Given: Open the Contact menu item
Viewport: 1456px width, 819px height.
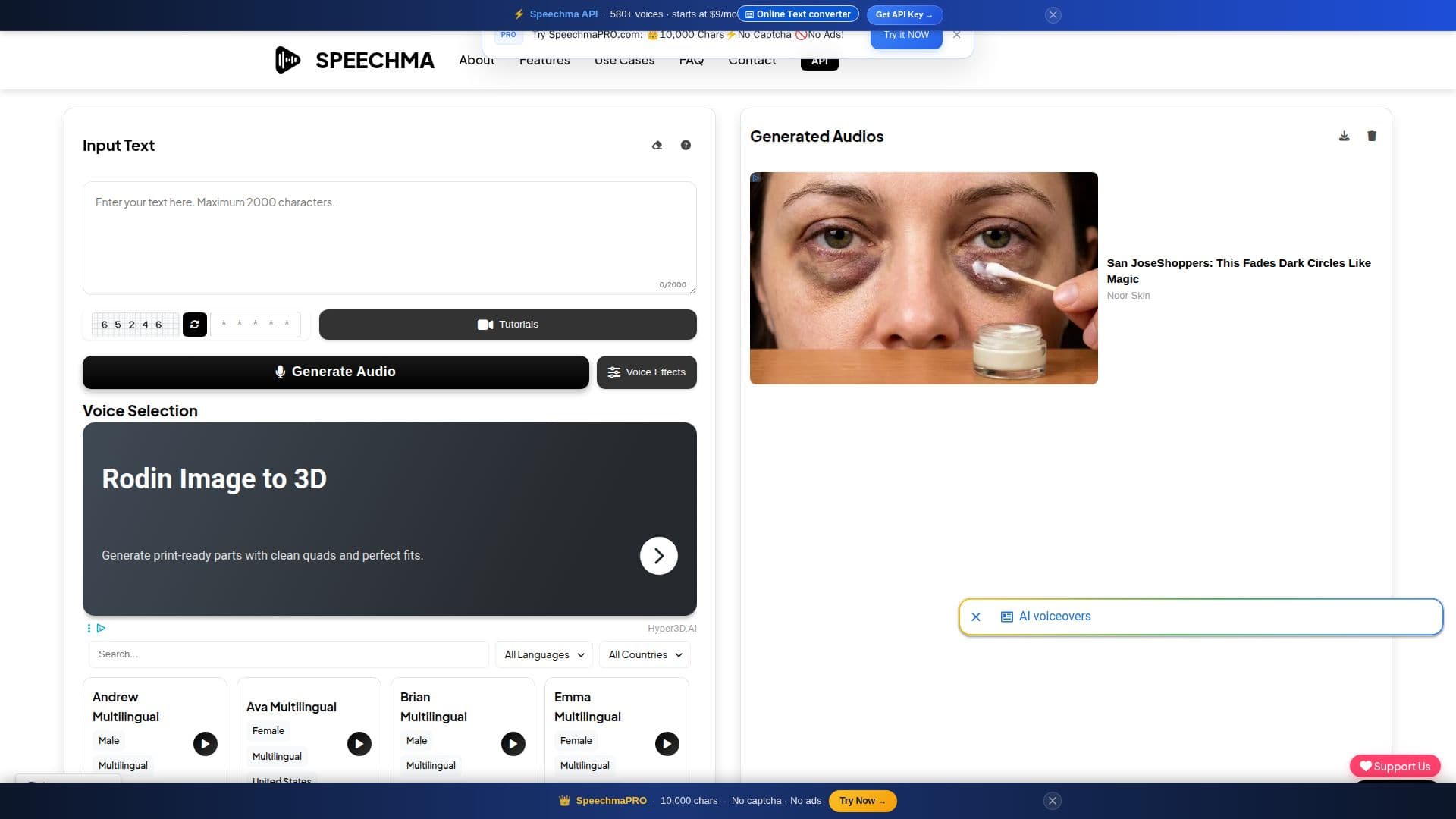Looking at the screenshot, I should point(752,61).
